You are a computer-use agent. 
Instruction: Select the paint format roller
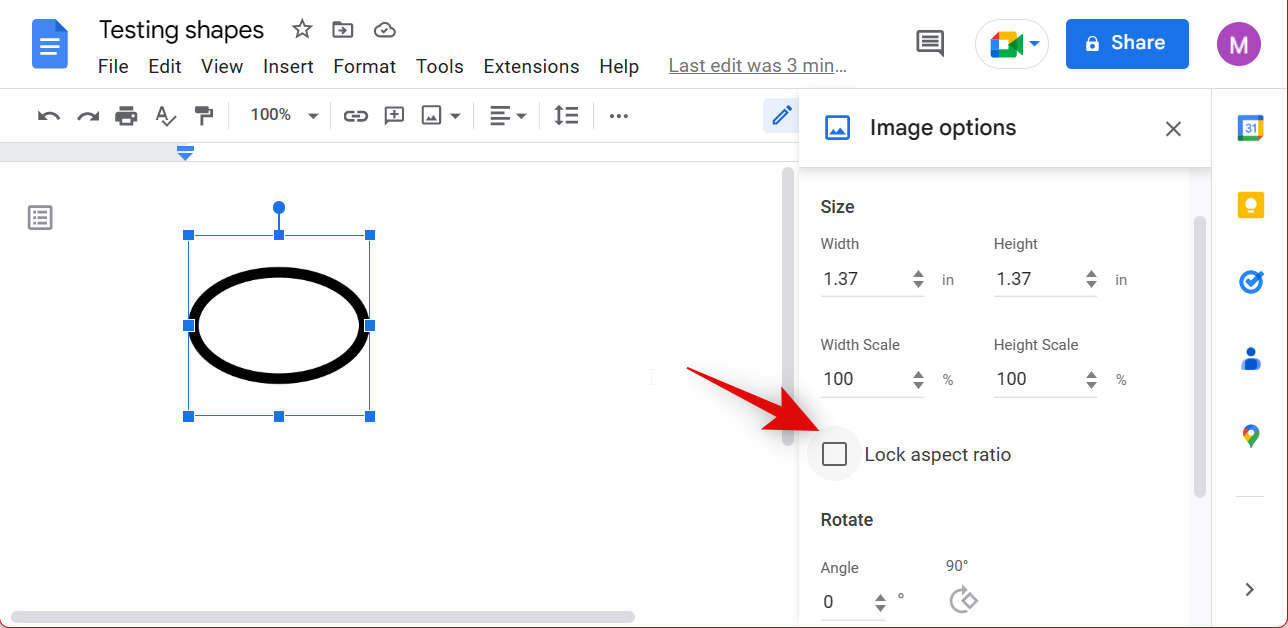204,116
